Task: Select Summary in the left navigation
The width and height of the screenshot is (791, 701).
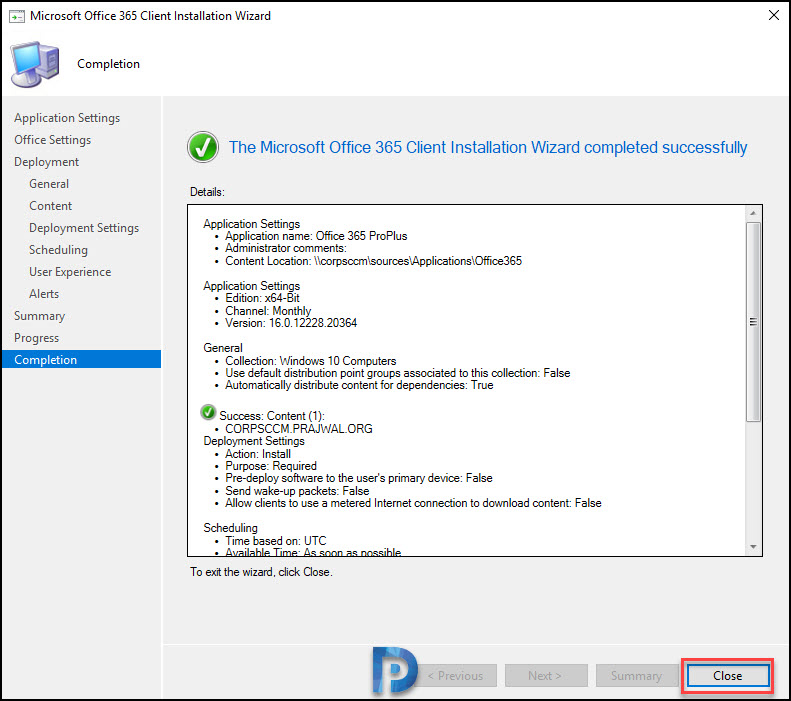Action: coord(39,316)
